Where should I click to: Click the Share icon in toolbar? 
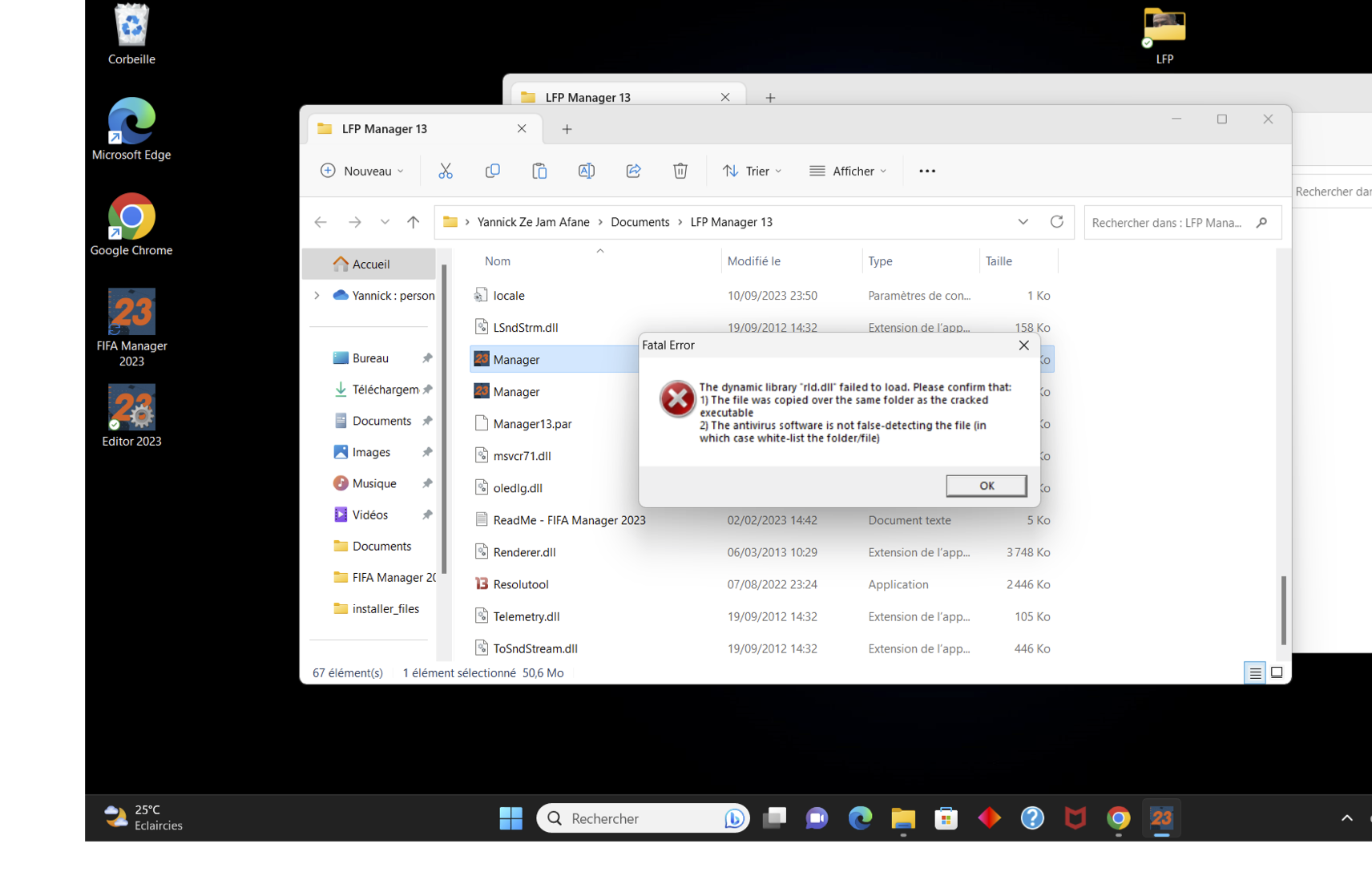coord(633,171)
